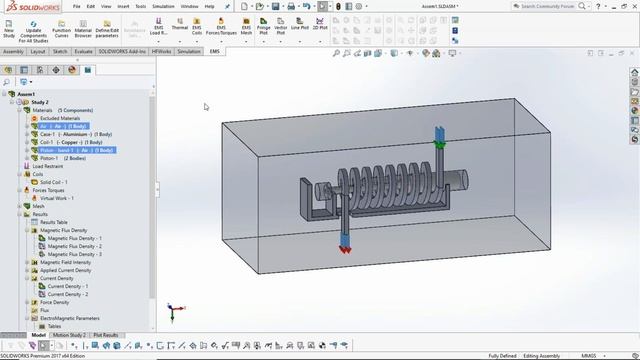Select the Study 2 tree item
Screen dimensions: 640x360
(40, 102)
